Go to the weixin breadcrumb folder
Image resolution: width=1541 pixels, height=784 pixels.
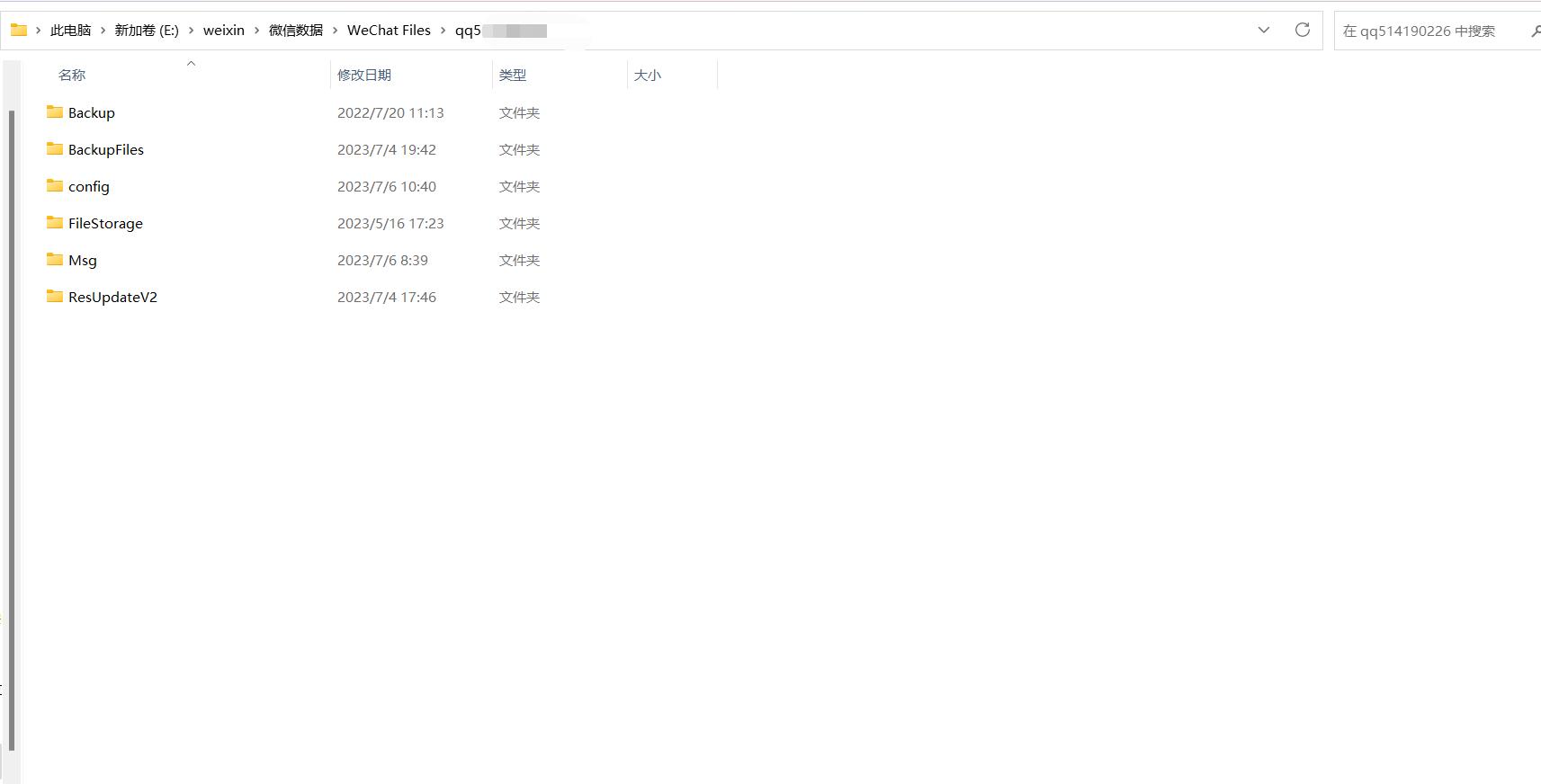224,31
